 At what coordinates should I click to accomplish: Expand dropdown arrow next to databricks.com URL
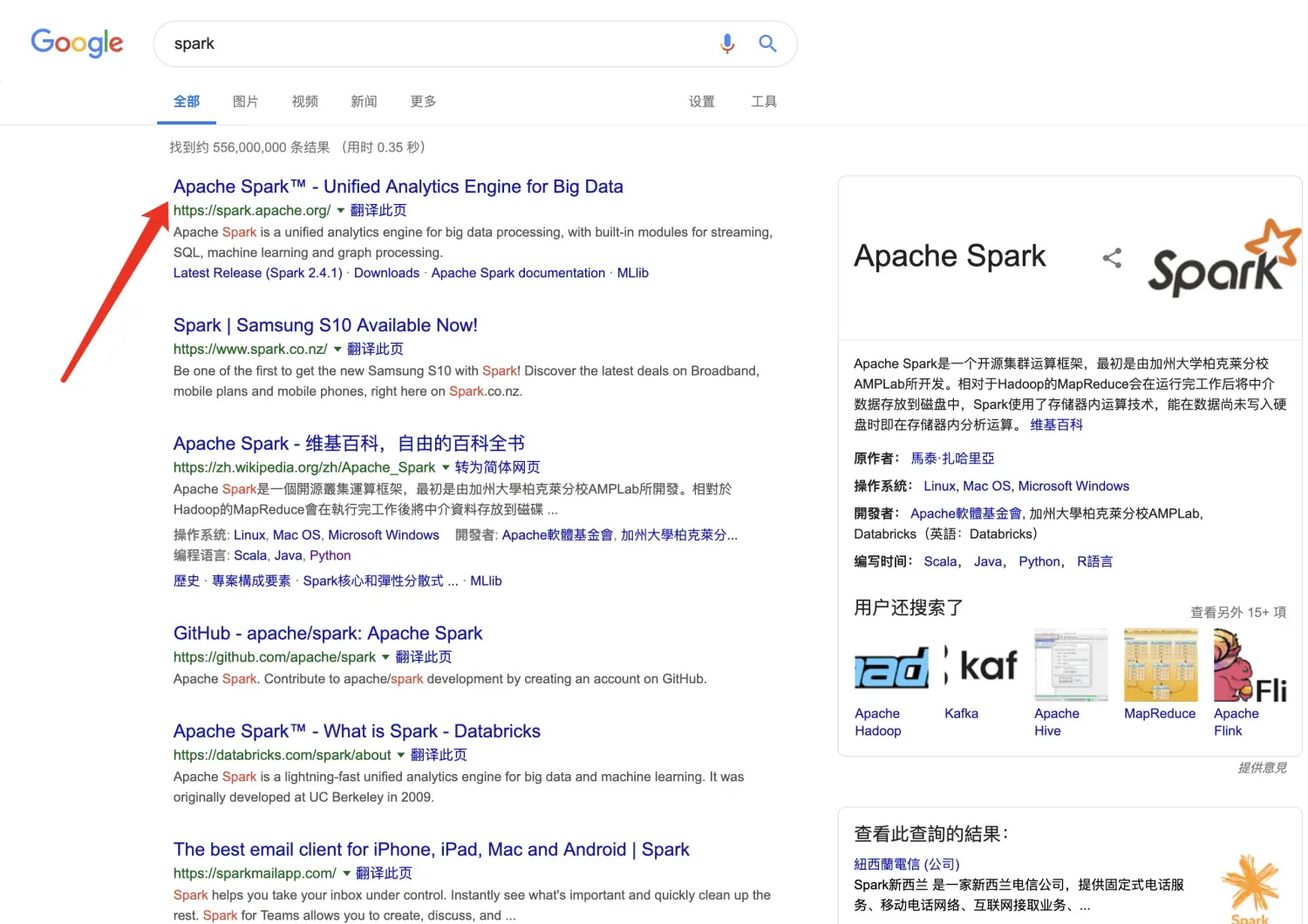(x=401, y=755)
